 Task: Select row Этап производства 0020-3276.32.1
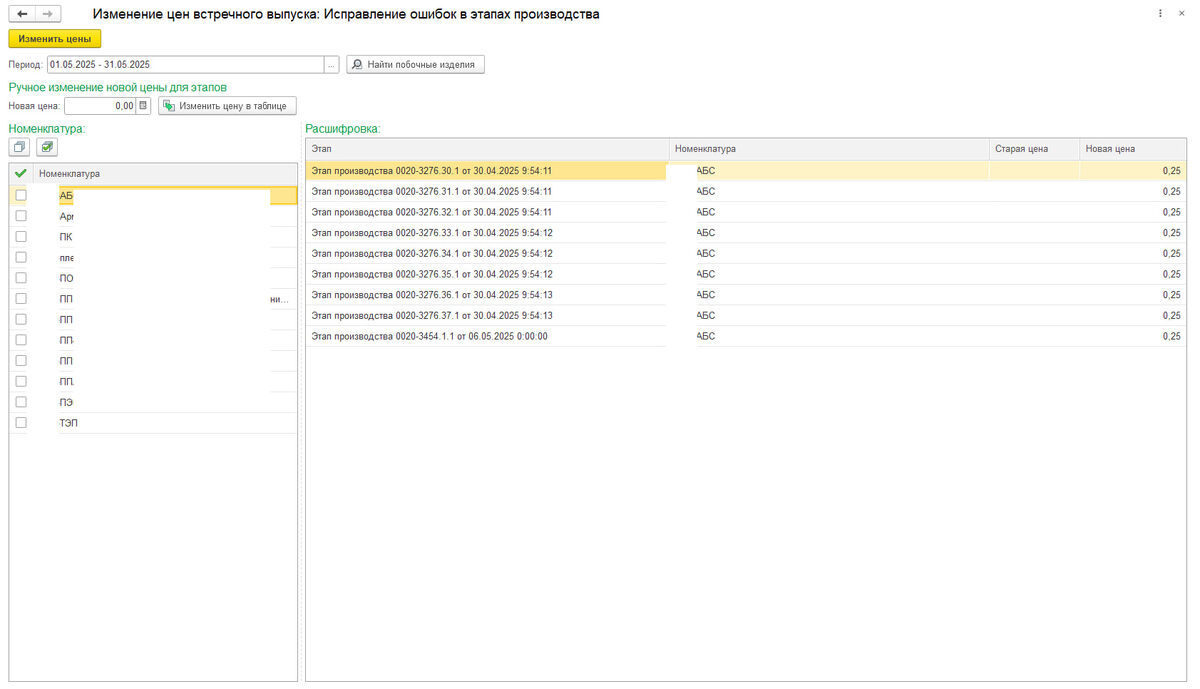tap(746, 212)
